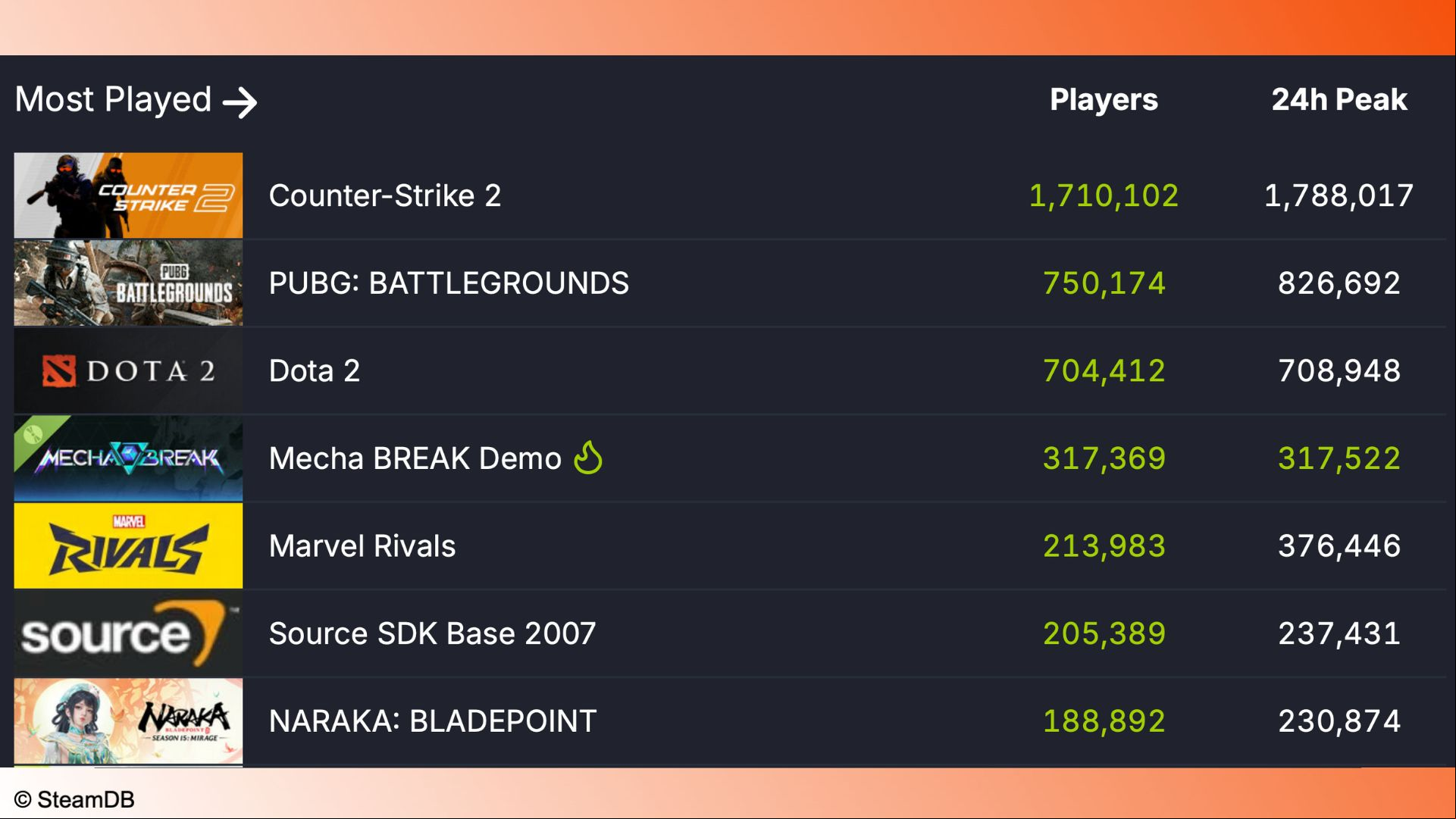Click the arrow icon beside Most Played
Image resolution: width=1456 pixels, height=819 pixels.
[240, 102]
